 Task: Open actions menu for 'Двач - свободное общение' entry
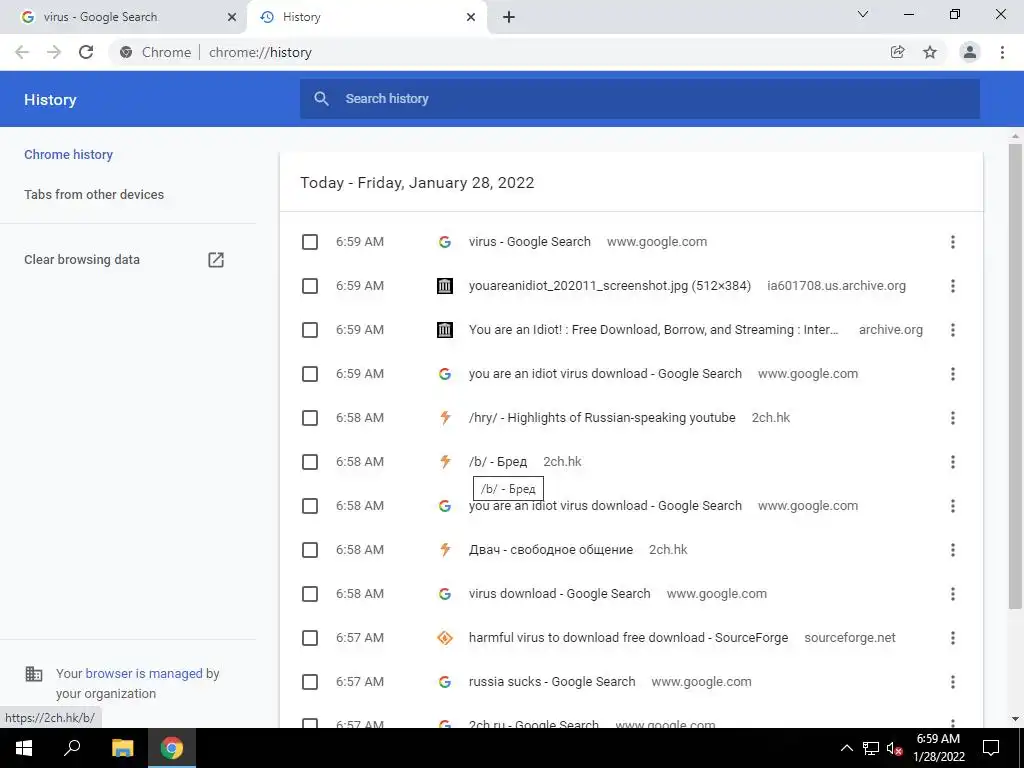coord(953,550)
